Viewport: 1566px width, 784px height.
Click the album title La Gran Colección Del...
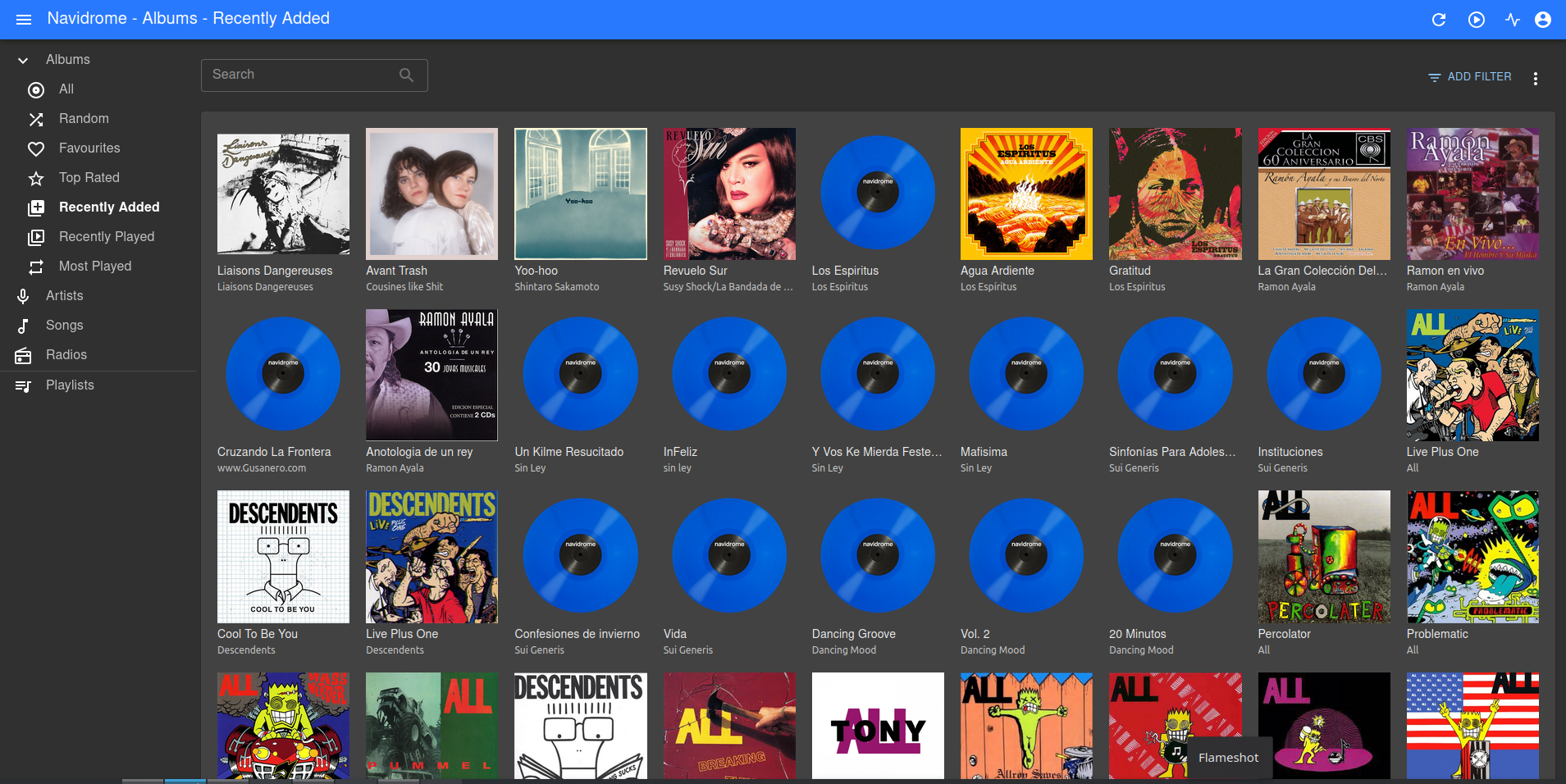click(1322, 271)
